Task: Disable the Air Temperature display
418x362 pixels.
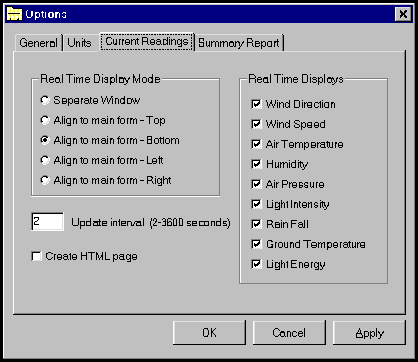Action: [256, 144]
